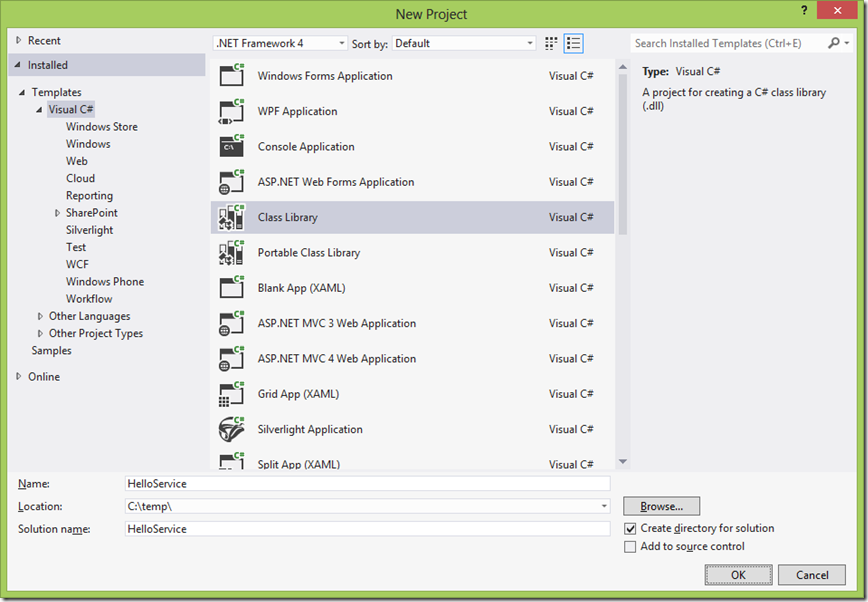Click the search magnifier icon
The width and height of the screenshot is (868, 602).
[834, 43]
